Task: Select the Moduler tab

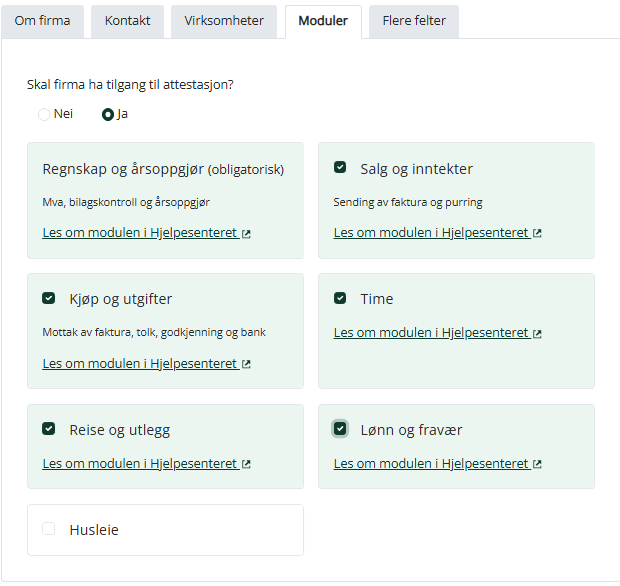Action: pyautogui.click(x=323, y=21)
